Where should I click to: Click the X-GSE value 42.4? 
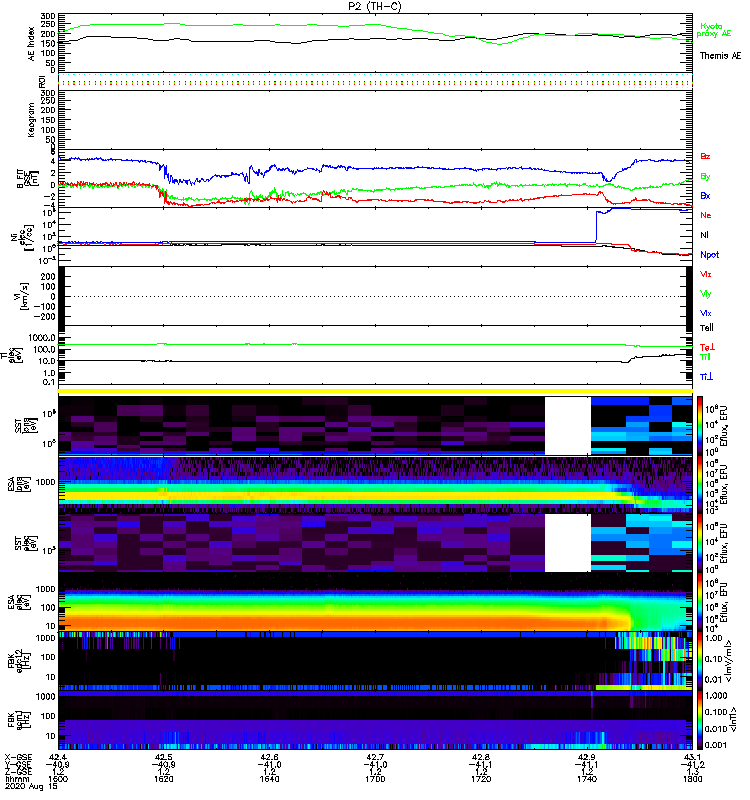(x=58, y=757)
